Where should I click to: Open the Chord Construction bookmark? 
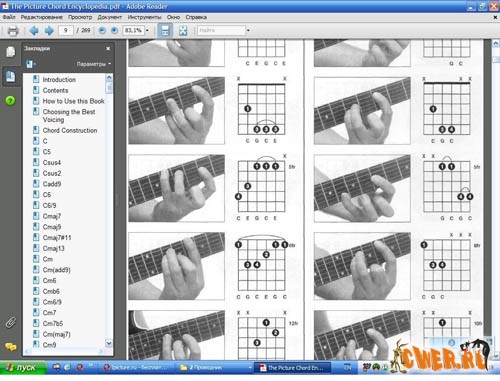click(x=70, y=130)
